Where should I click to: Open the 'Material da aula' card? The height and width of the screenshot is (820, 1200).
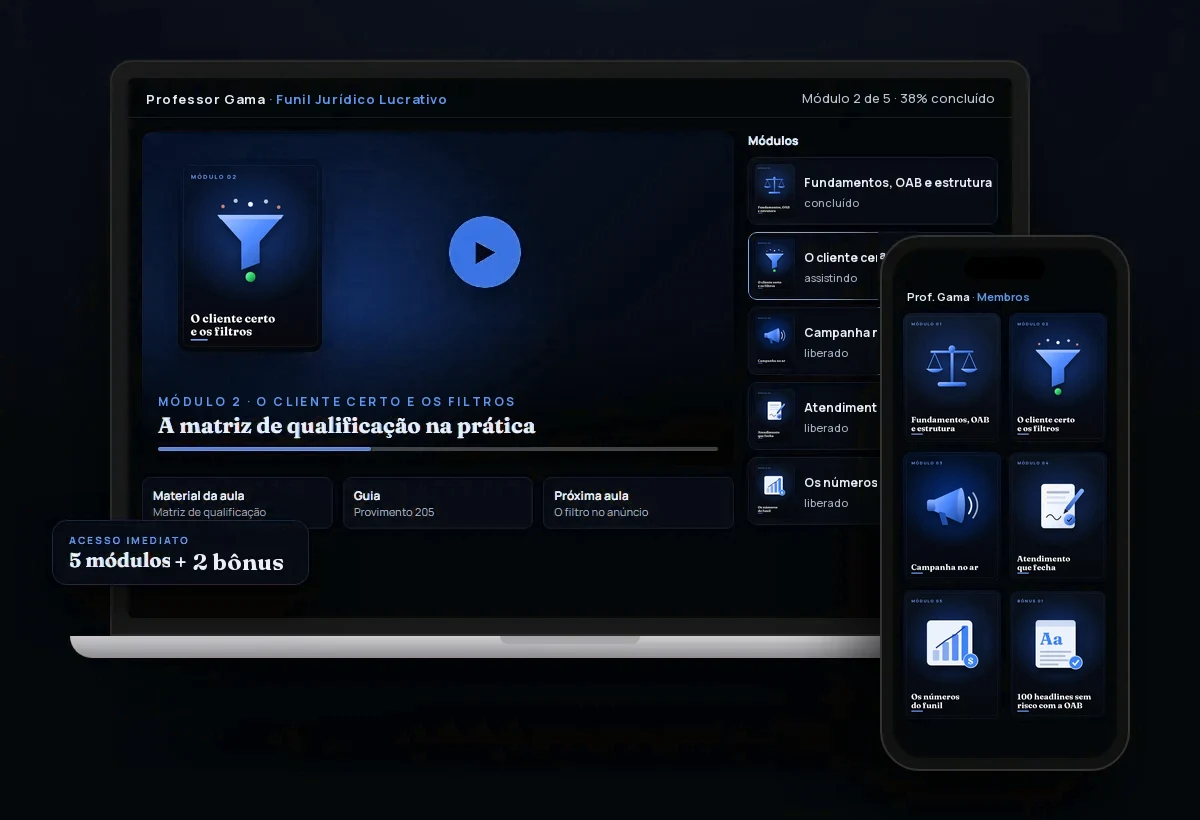237,503
